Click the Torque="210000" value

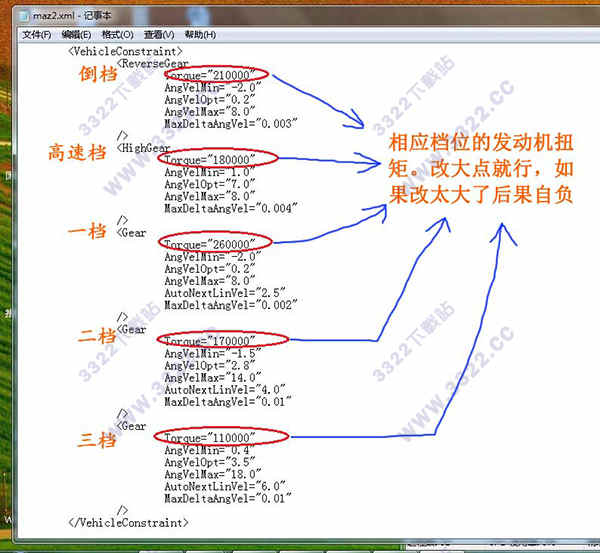pyautogui.click(x=210, y=75)
